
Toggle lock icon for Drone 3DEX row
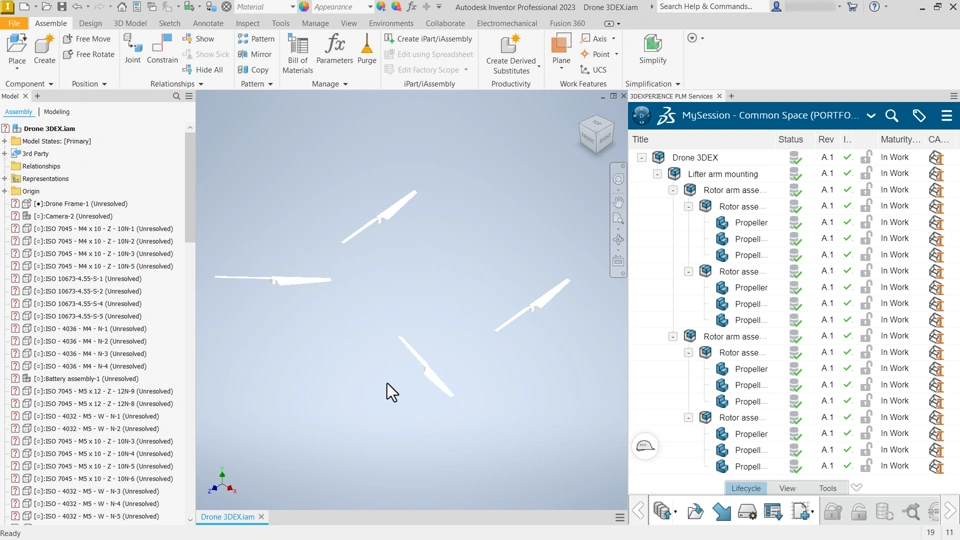tap(866, 157)
